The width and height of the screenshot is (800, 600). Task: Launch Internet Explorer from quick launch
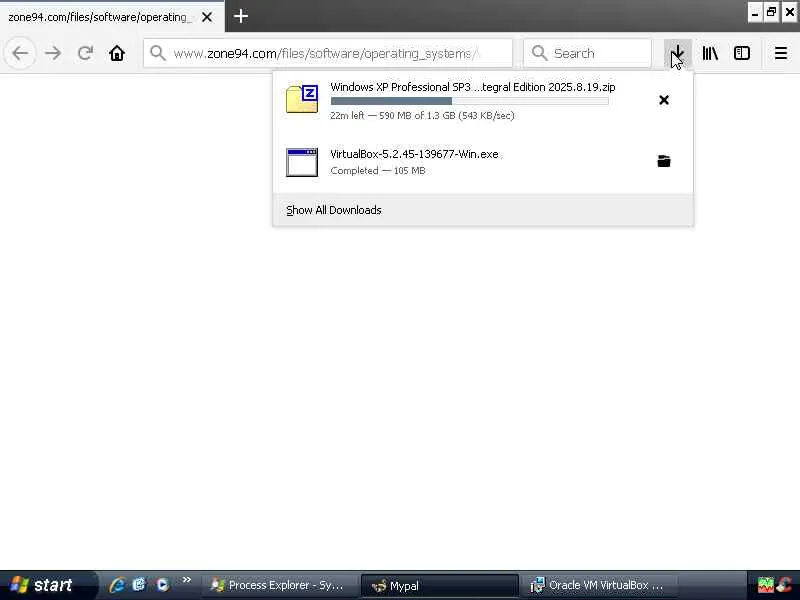[117, 585]
